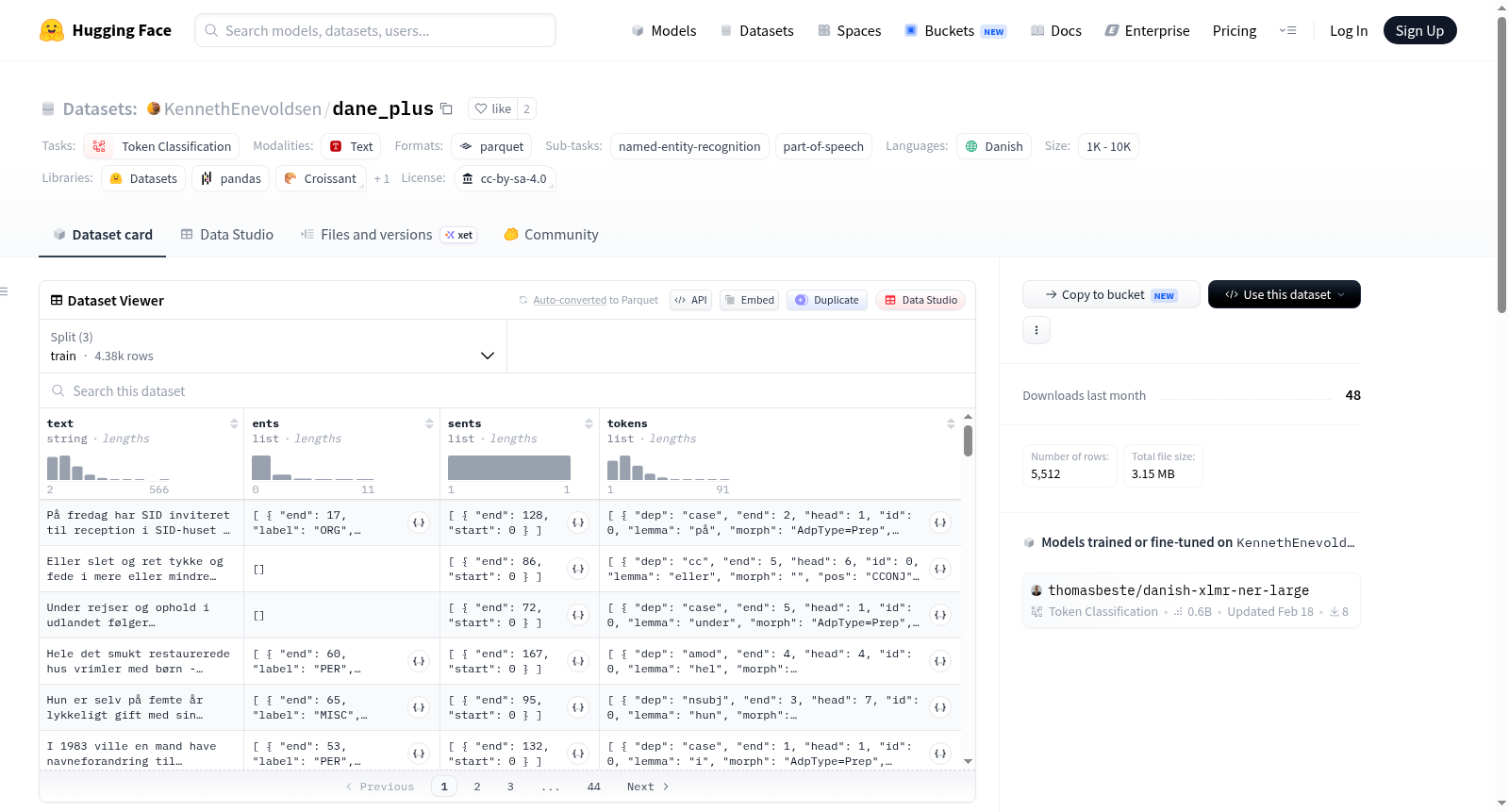Expand the 'På fredag' row tokens cell
This screenshot has height=812, width=1509.
point(940,522)
